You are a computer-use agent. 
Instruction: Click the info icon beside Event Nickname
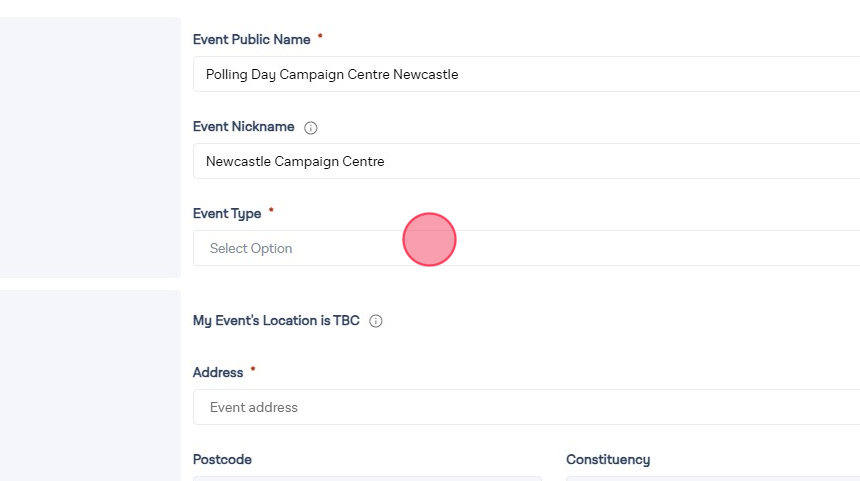311,128
